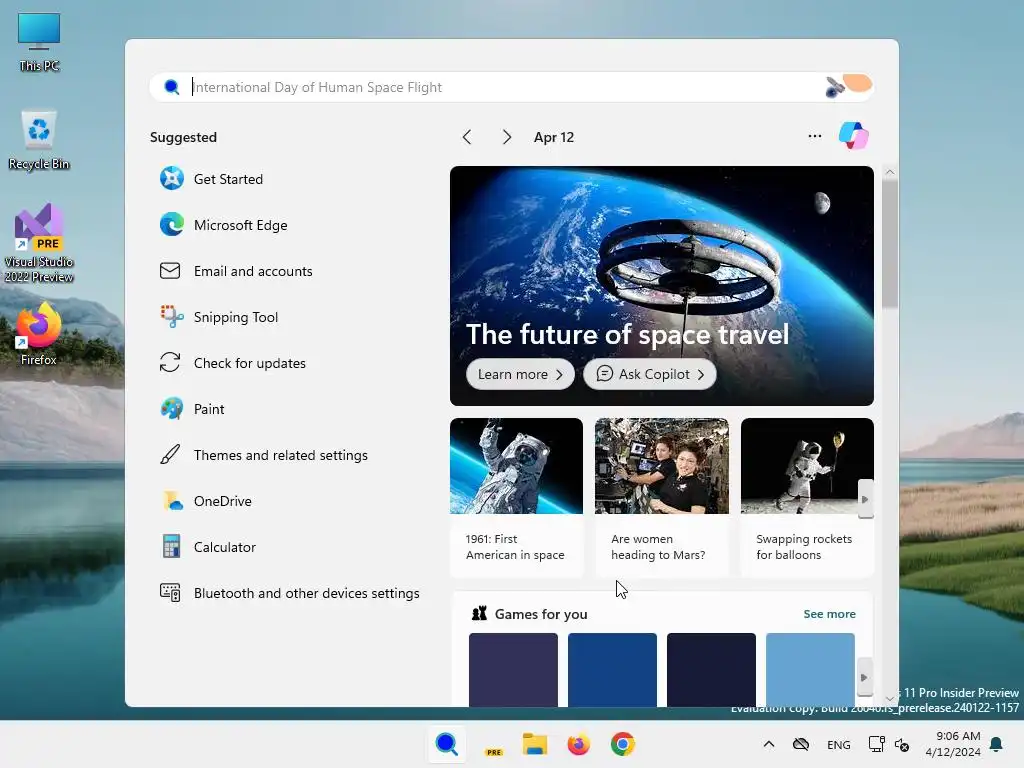This screenshot has height=768, width=1024.
Task: Click the taskbar Search icon
Action: 447,744
